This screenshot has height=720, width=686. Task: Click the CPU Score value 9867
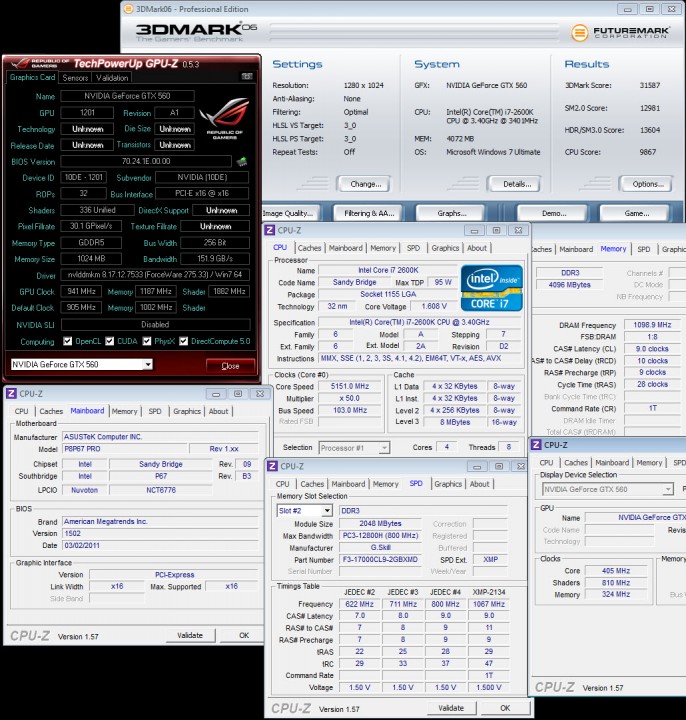click(647, 152)
